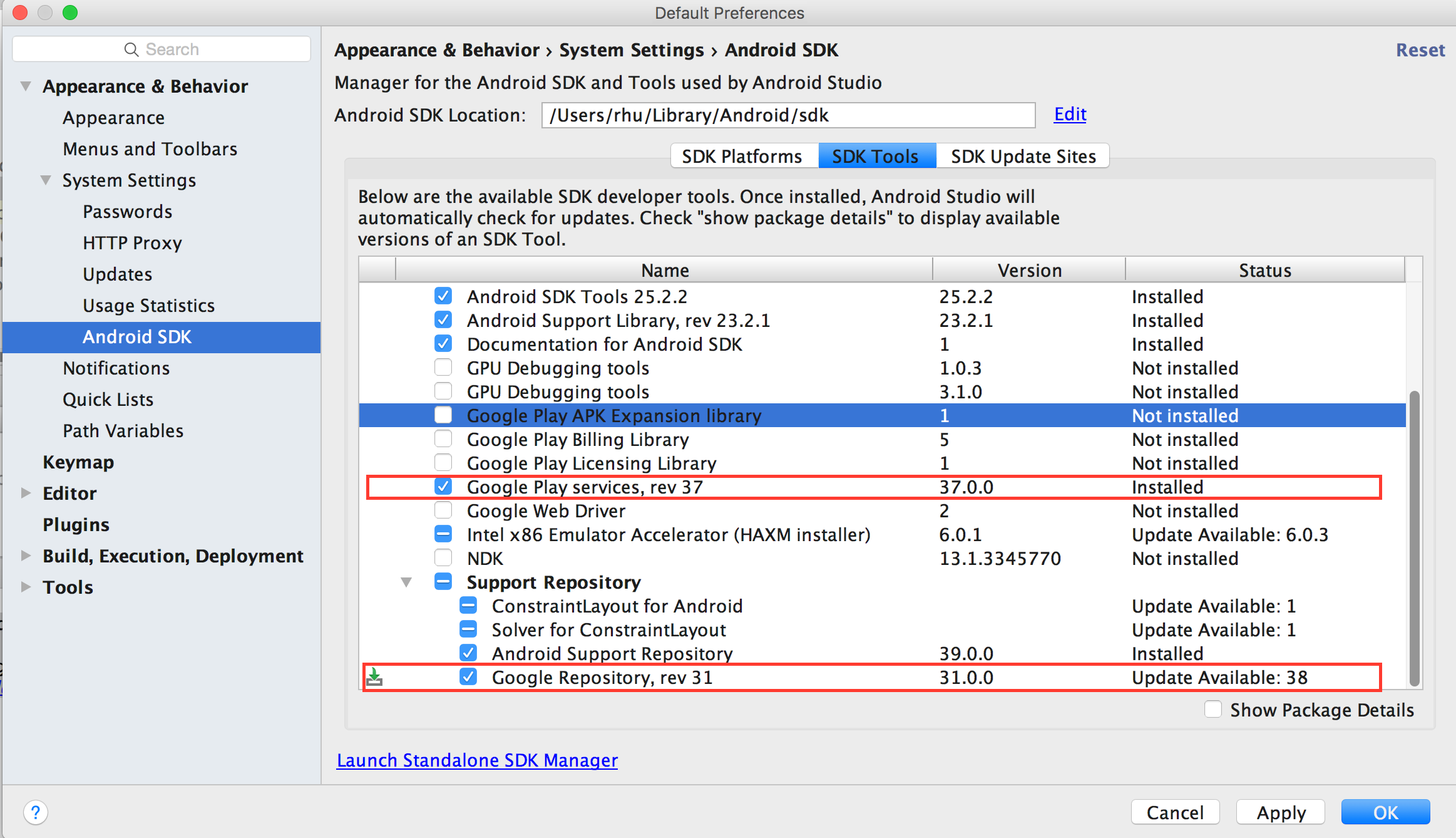Click the download icon beside Google Repository
The width and height of the screenshot is (1456, 838).
pyautogui.click(x=374, y=677)
